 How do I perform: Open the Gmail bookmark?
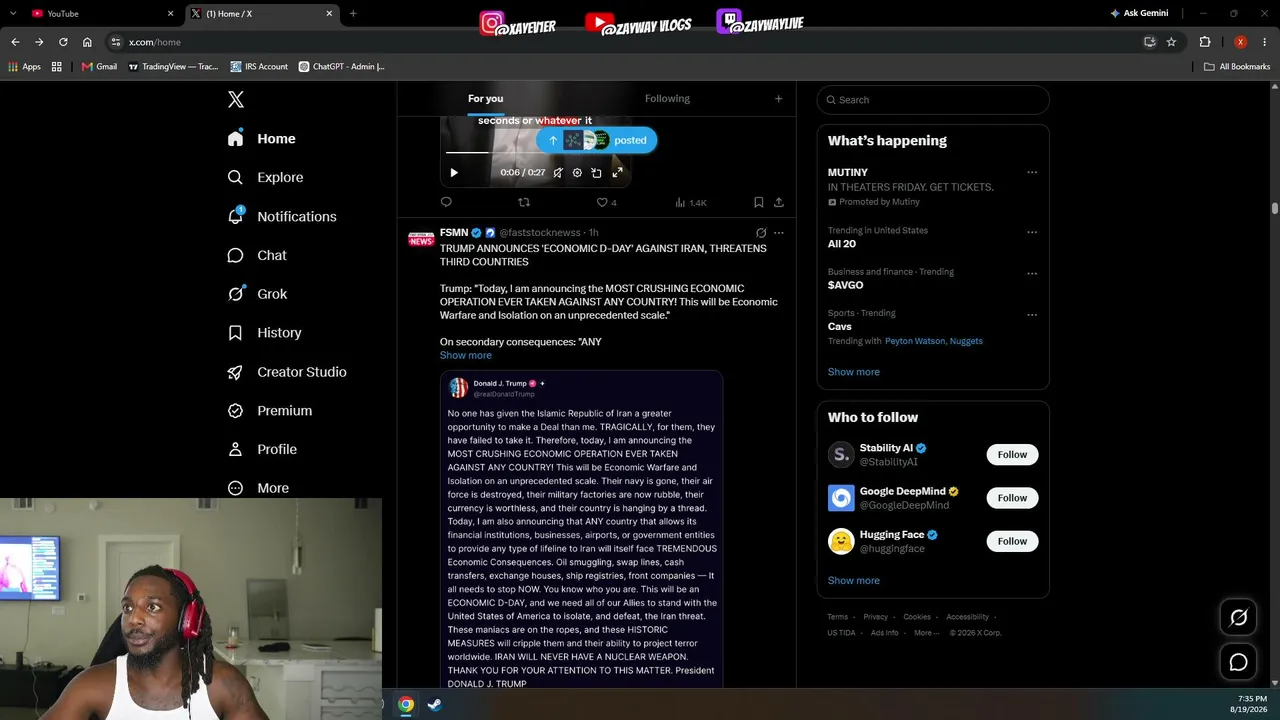pos(99,67)
